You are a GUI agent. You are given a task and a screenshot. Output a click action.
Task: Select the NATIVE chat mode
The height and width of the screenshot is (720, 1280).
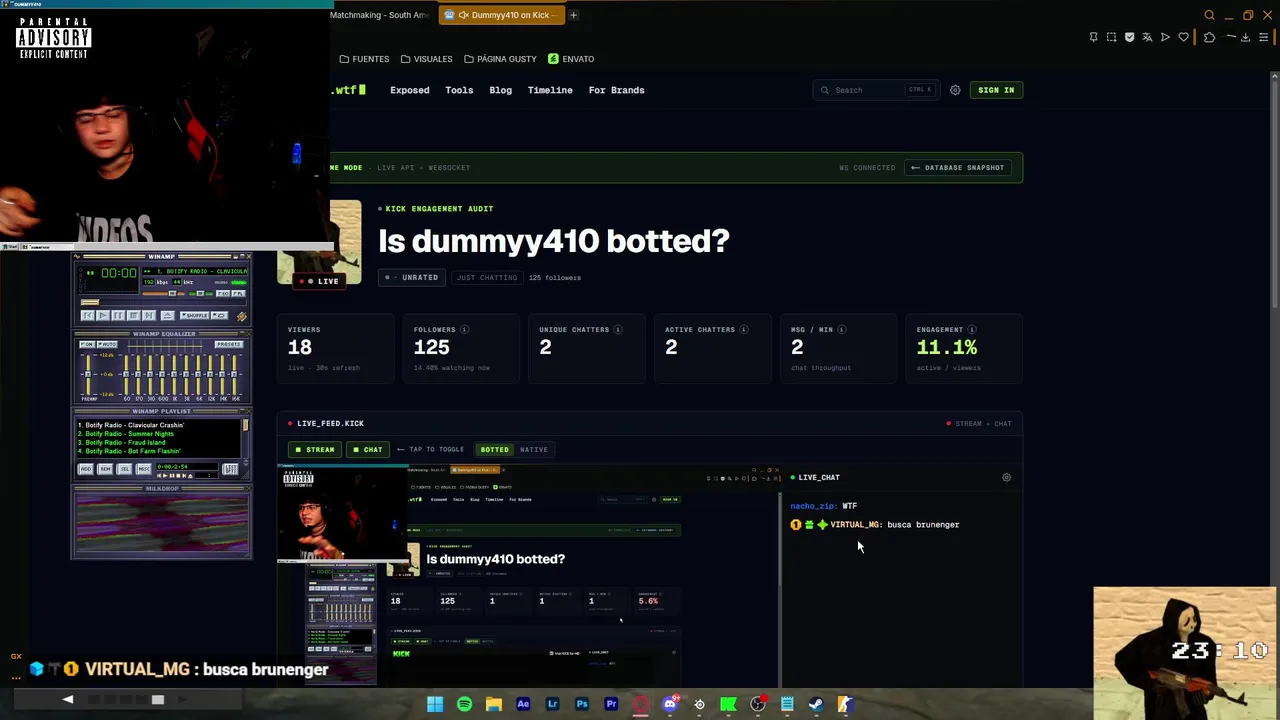tap(534, 450)
